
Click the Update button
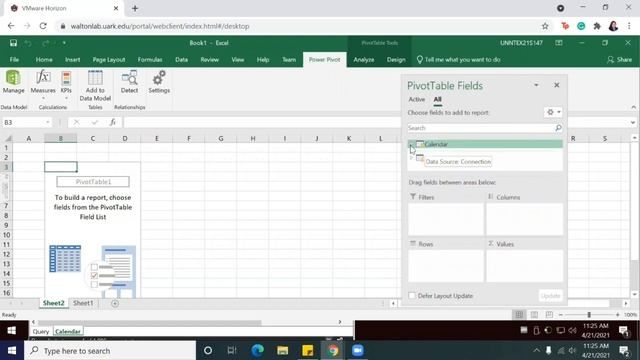coord(550,296)
